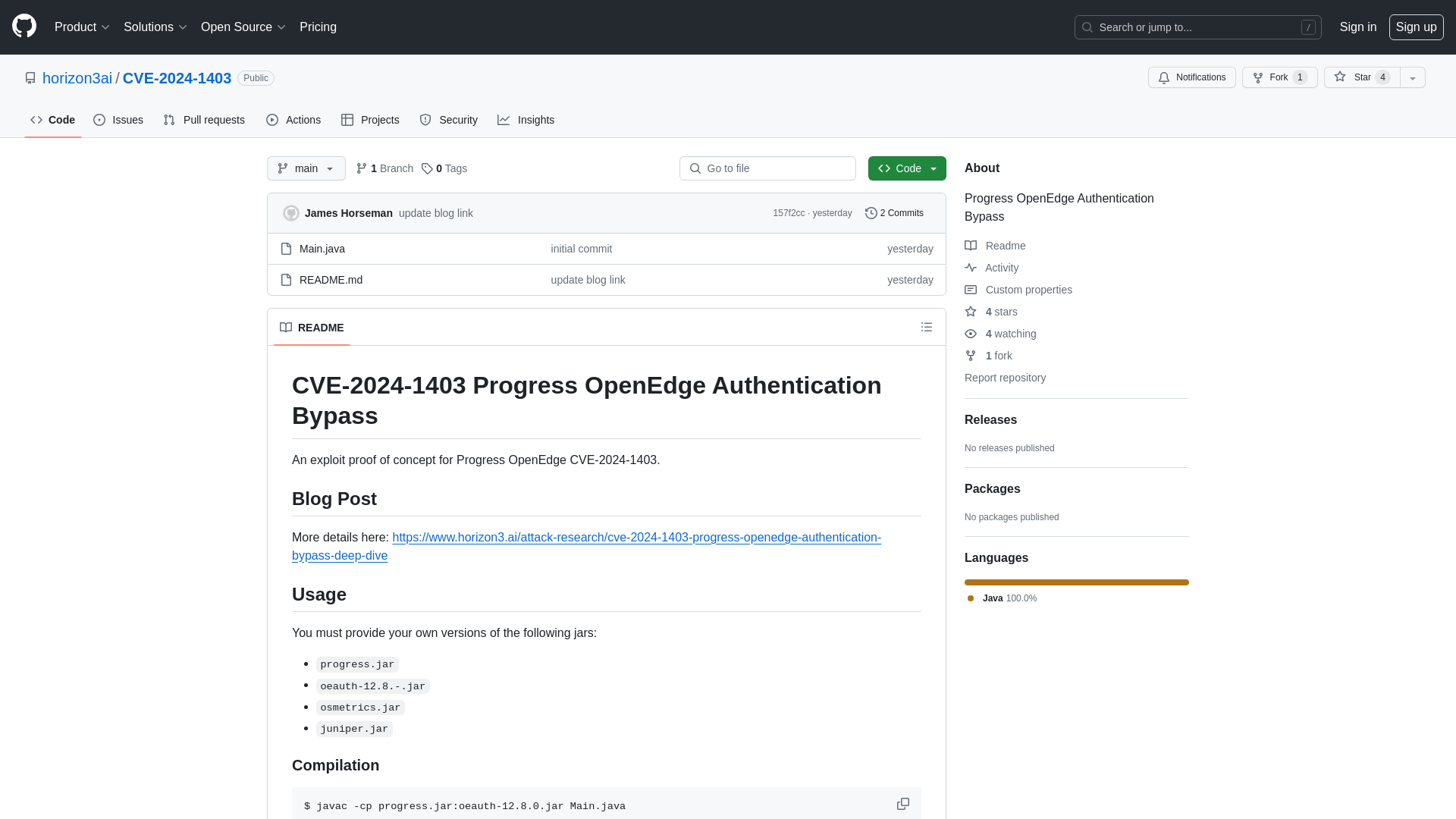Image resolution: width=1456 pixels, height=819 pixels.
Task: Click the outline toggle in README
Action: pos(925,327)
